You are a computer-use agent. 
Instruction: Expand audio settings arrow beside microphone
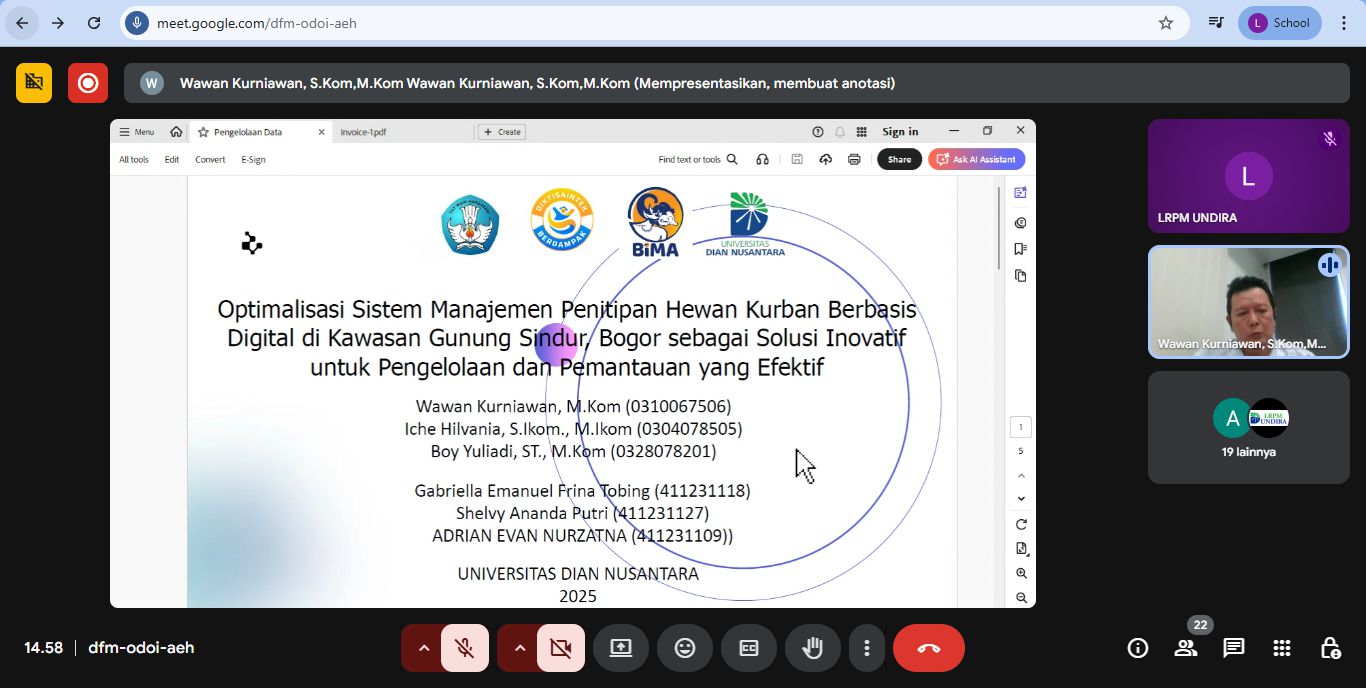(423, 648)
